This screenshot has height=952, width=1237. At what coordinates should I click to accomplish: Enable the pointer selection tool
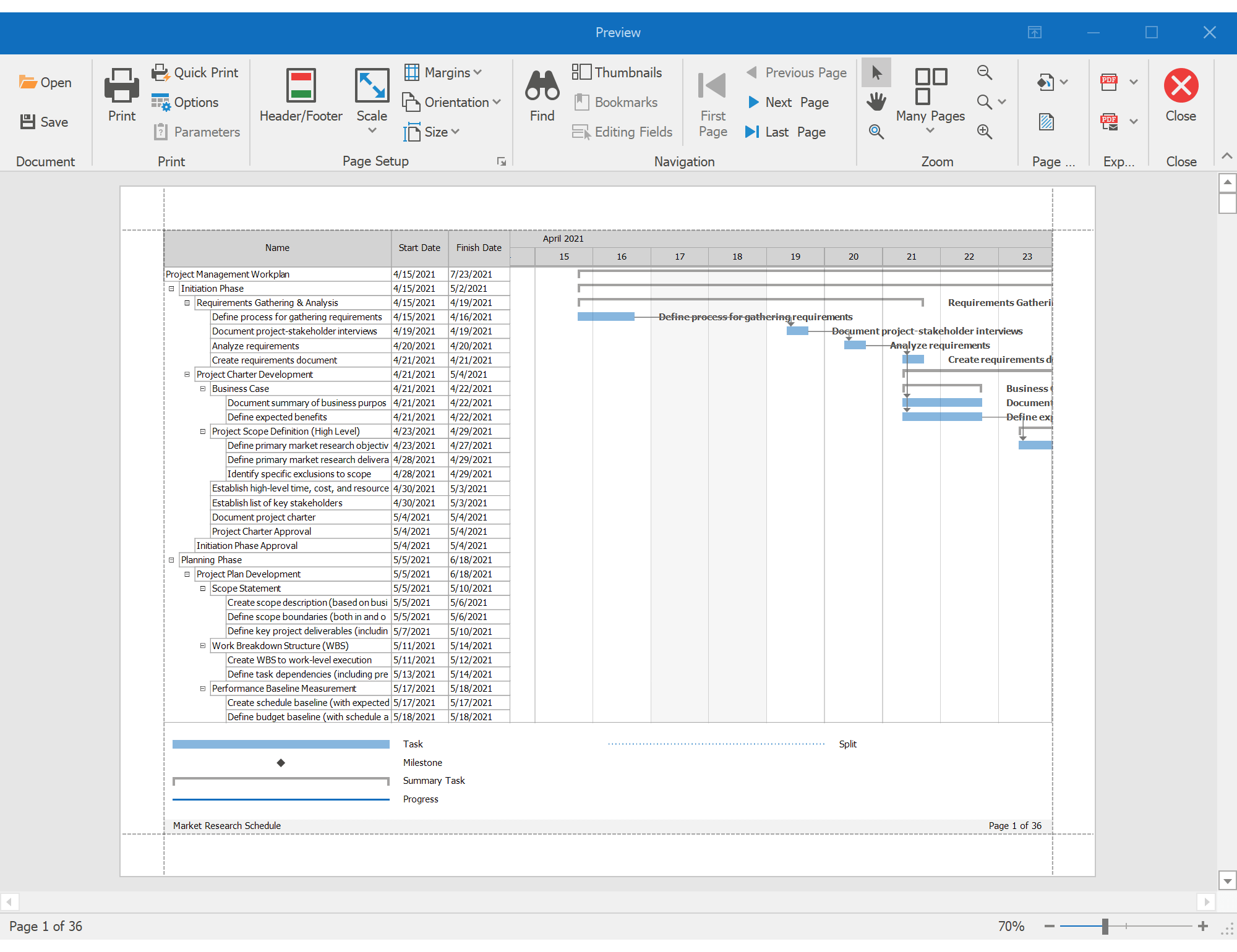(876, 72)
